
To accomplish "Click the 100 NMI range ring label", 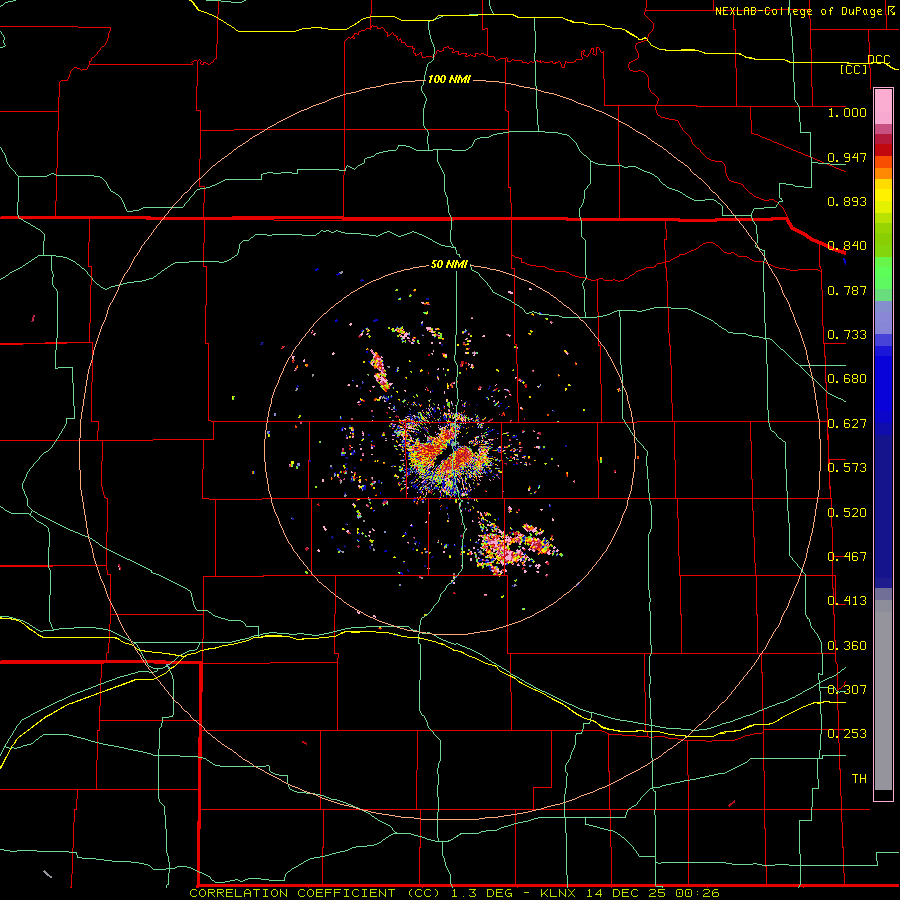I will click(x=449, y=79).
